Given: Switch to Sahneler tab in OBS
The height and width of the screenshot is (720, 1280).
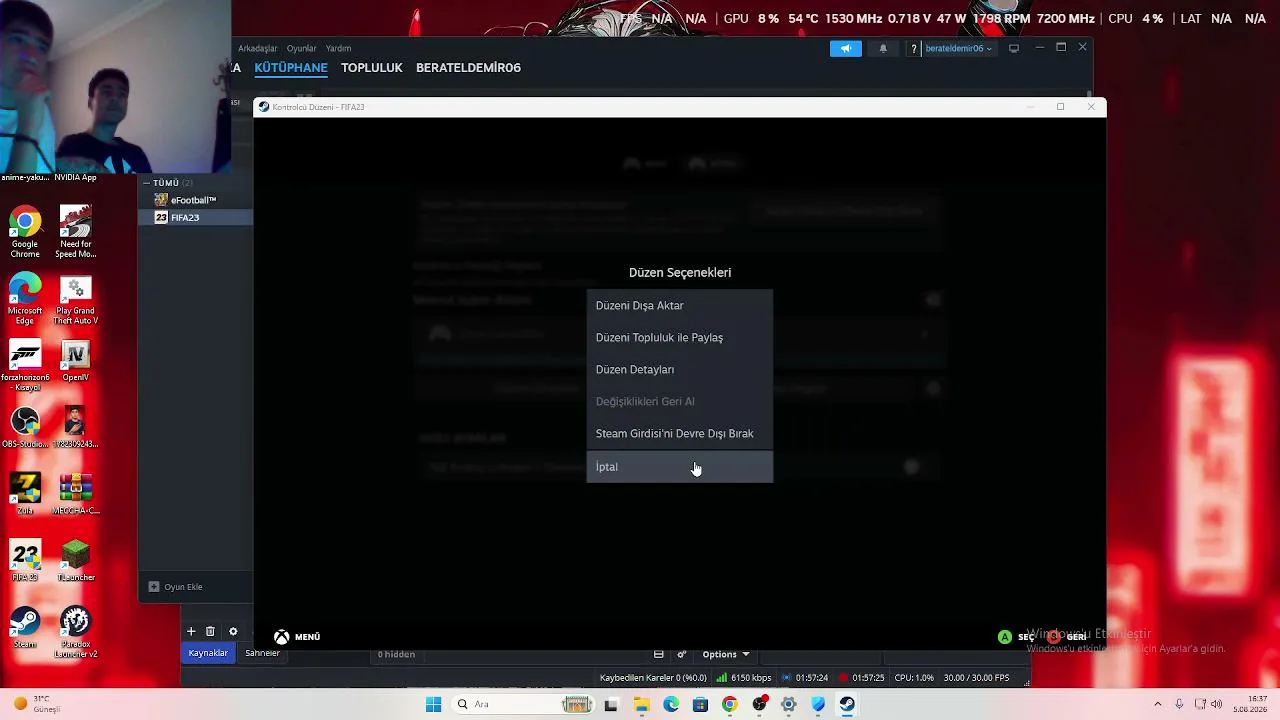Looking at the screenshot, I should [x=262, y=653].
